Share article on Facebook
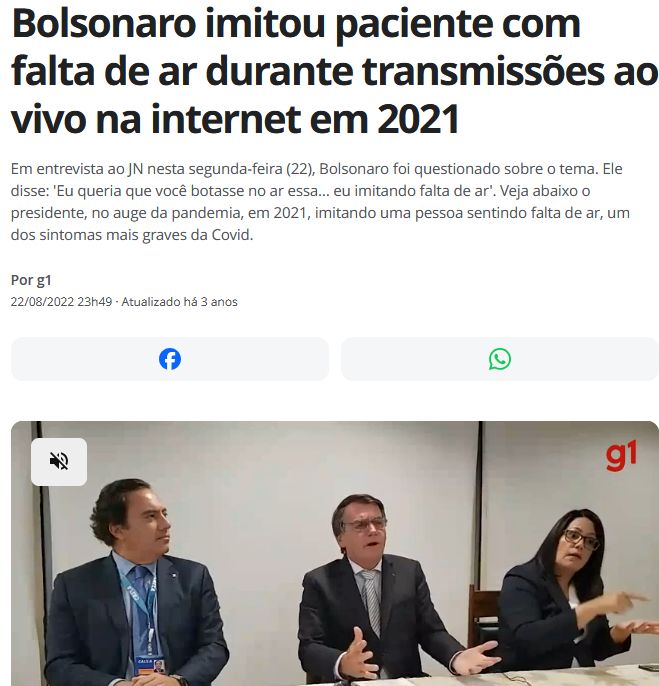Image resolution: width=659 pixels, height=686 pixels. [170, 359]
